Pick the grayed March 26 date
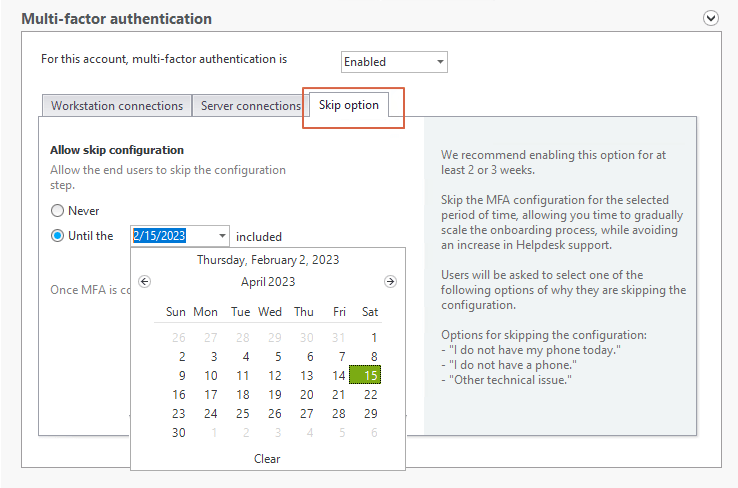This screenshot has height=488, width=738. [178, 337]
